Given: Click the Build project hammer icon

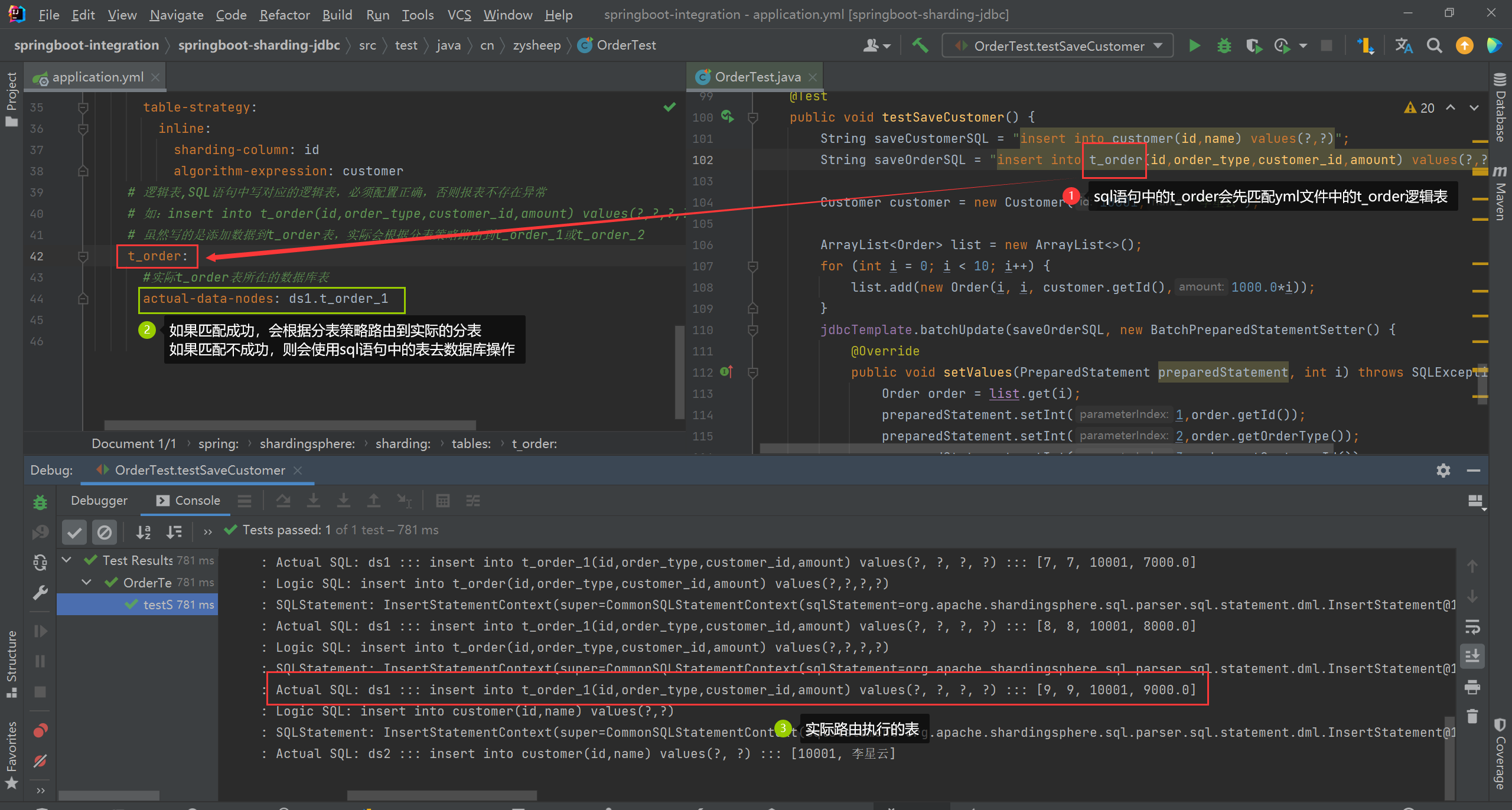Looking at the screenshot, I should [920, 45].
